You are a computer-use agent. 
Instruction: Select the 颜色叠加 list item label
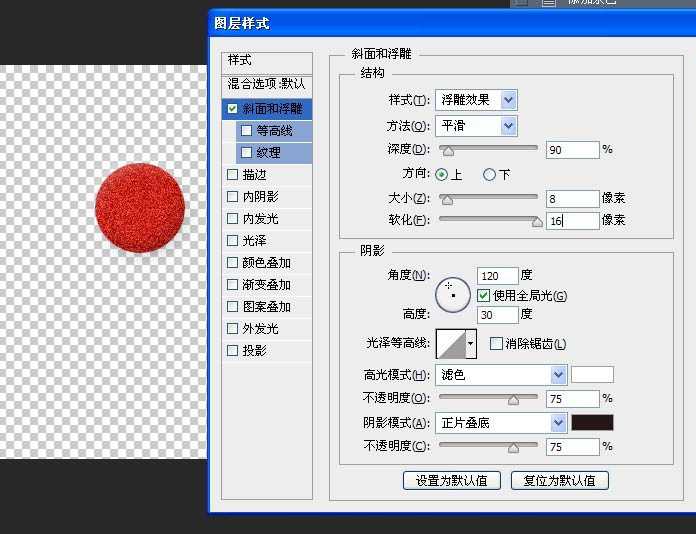click(266, 262)
